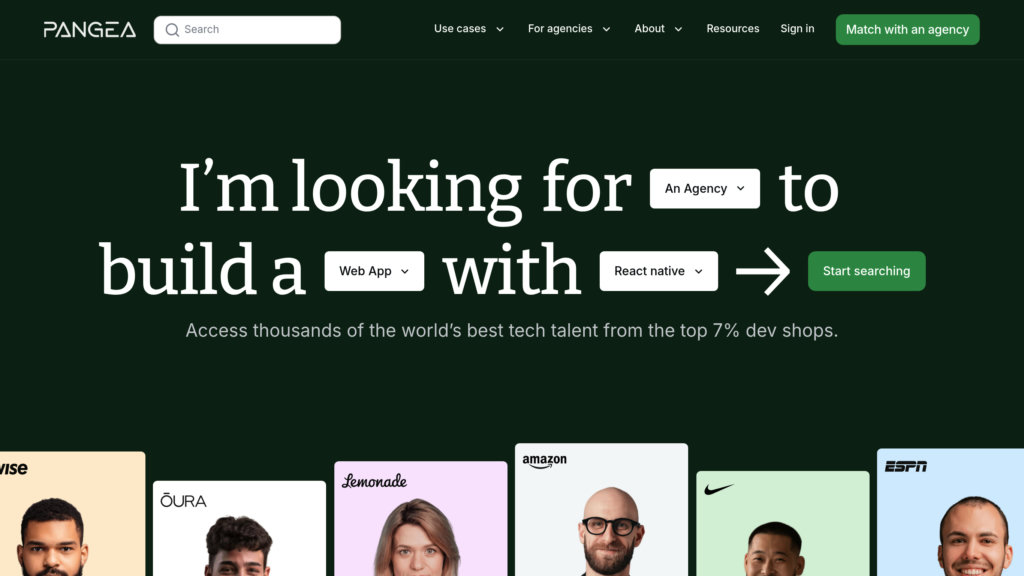
Task: Expand the About menu
Action: [x=658, y=29]
